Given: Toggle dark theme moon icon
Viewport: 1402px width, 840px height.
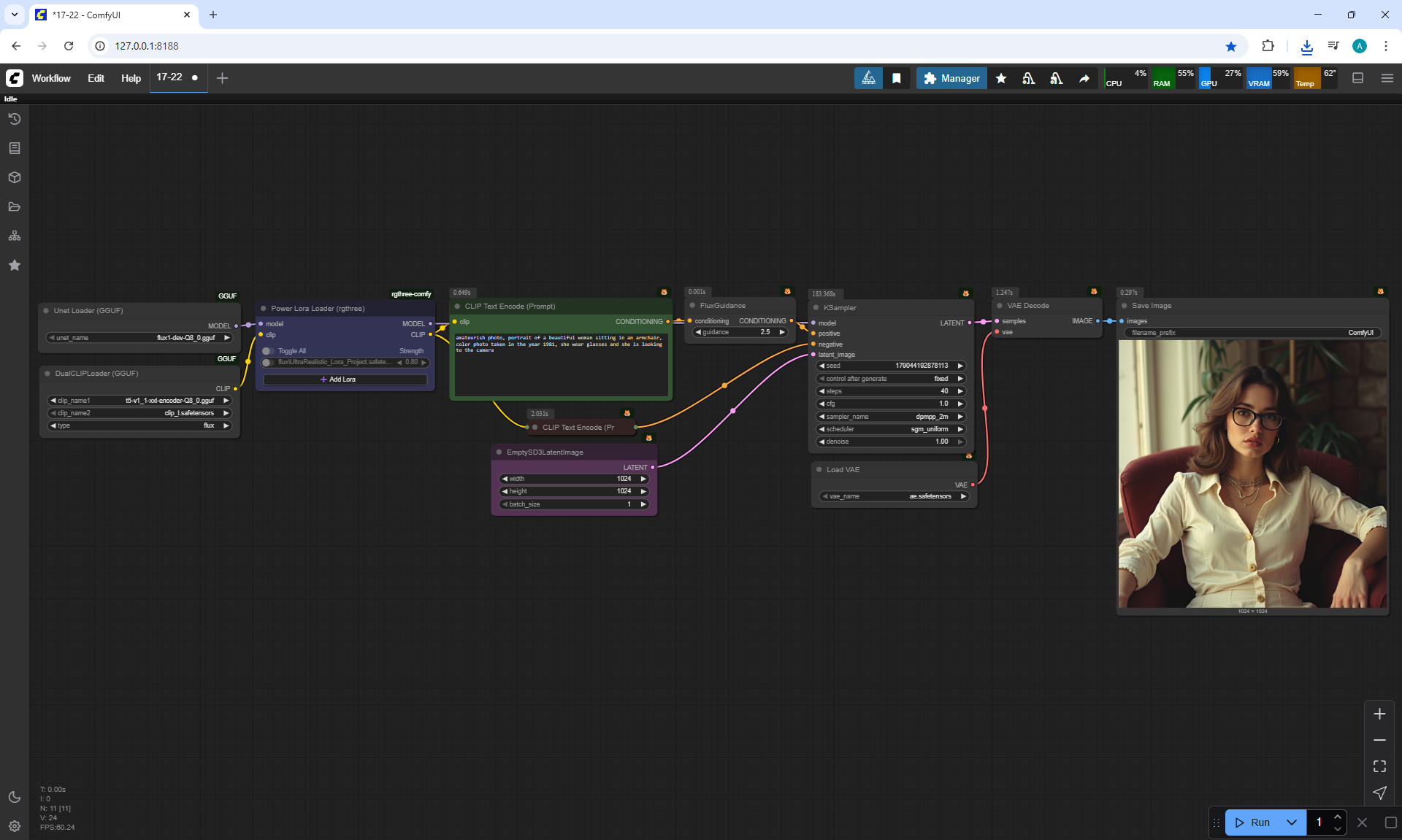Looking at the screenshot, I should coord(15,797).
